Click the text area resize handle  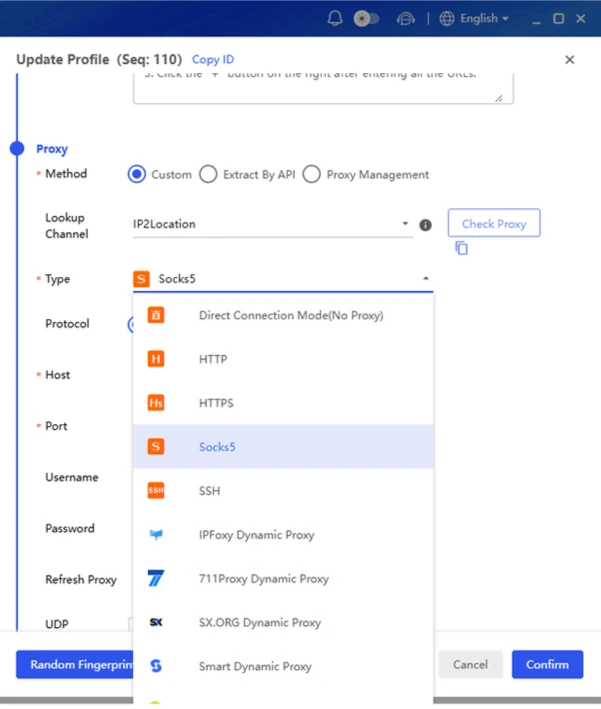(499, 98)
